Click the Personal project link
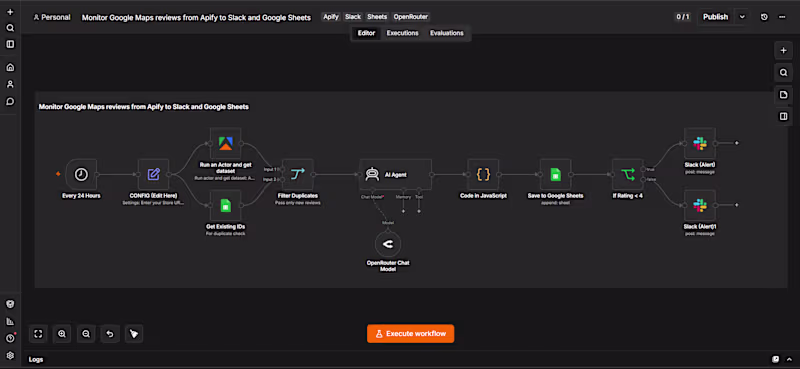Screen dimensions: 800x369 [52, 17]
